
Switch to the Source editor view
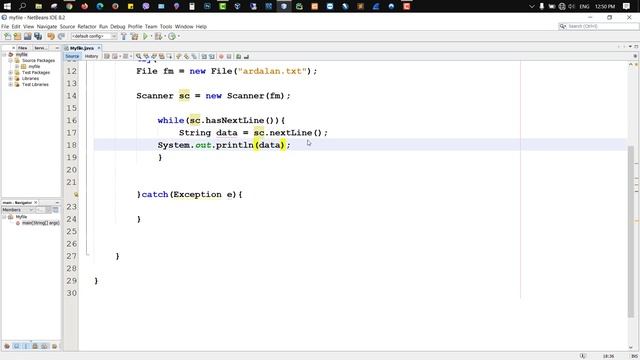[72, 56]
